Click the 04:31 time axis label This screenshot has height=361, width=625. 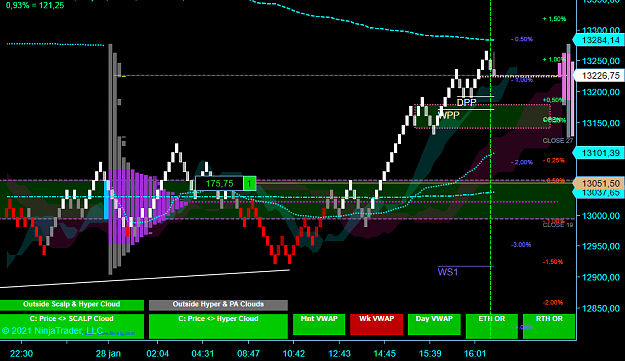203,354
